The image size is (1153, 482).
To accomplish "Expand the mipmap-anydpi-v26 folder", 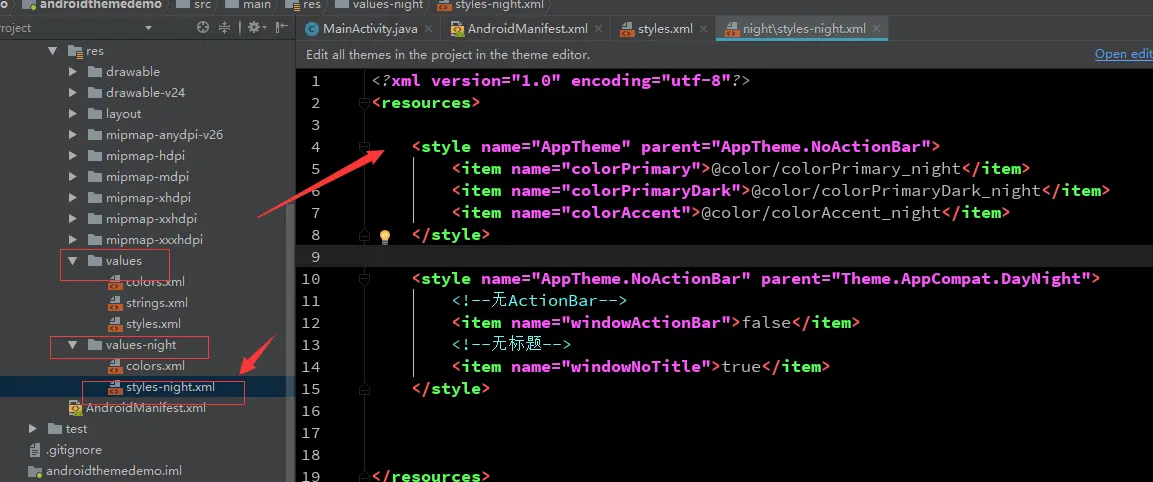I will click(73, 135).
